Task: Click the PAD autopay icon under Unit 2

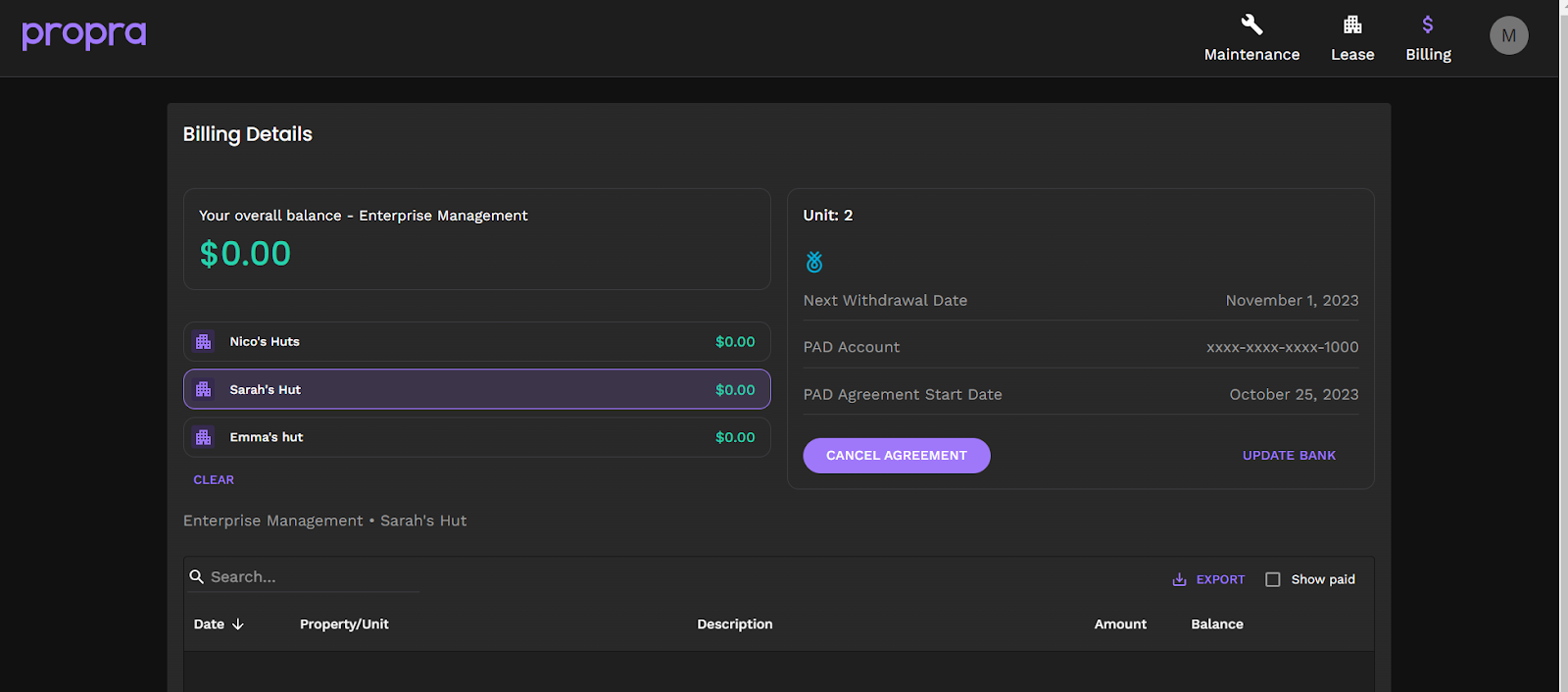Action: 814,262
